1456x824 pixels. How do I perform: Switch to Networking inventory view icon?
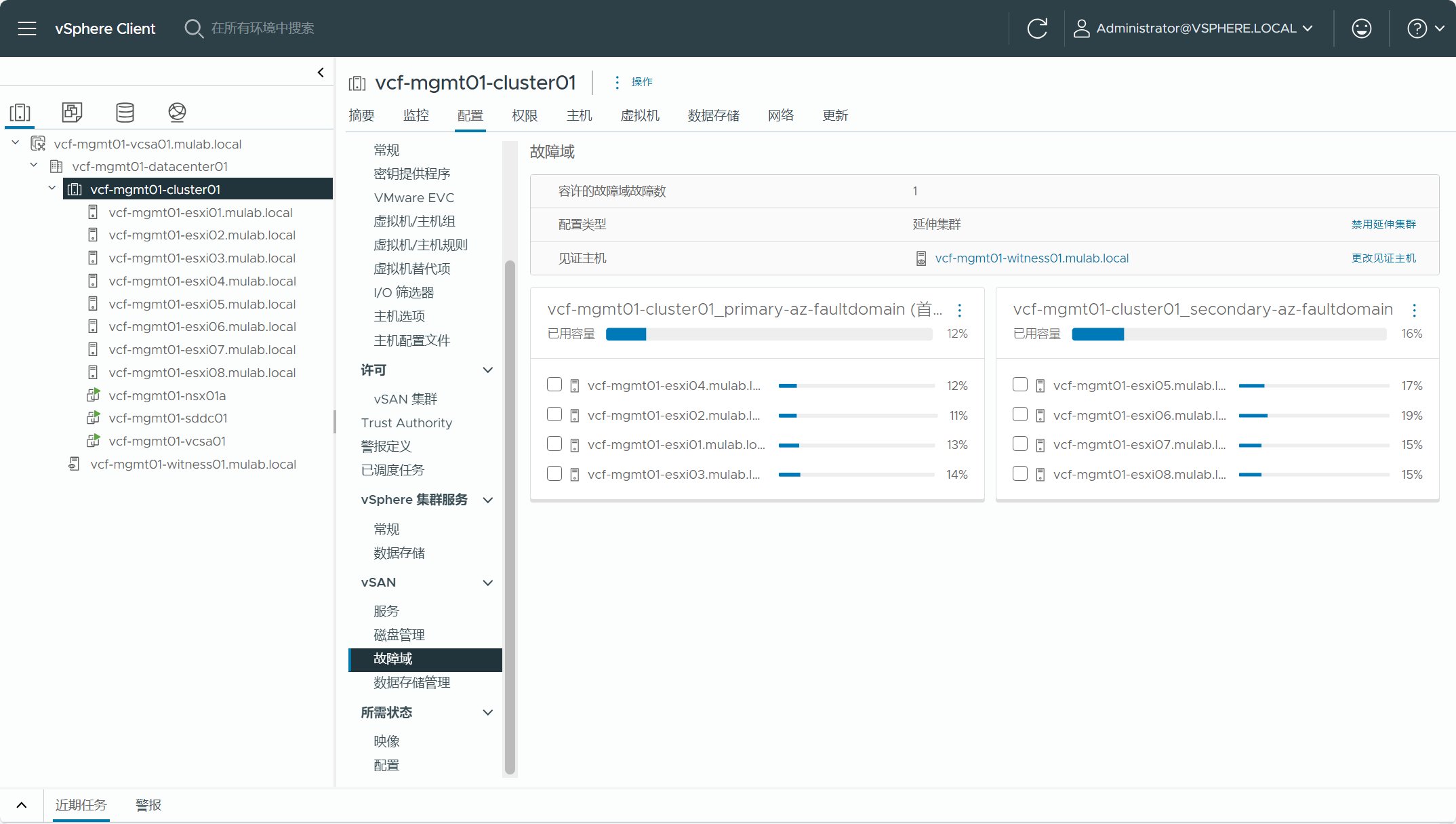[x=177, y=112]
